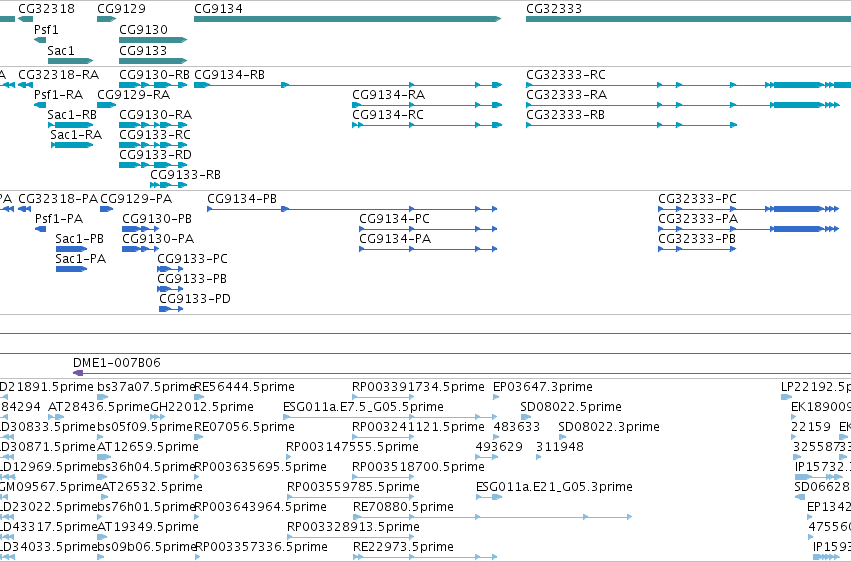
Task: Select protein CG9134-PC
Action: point(395,219)
